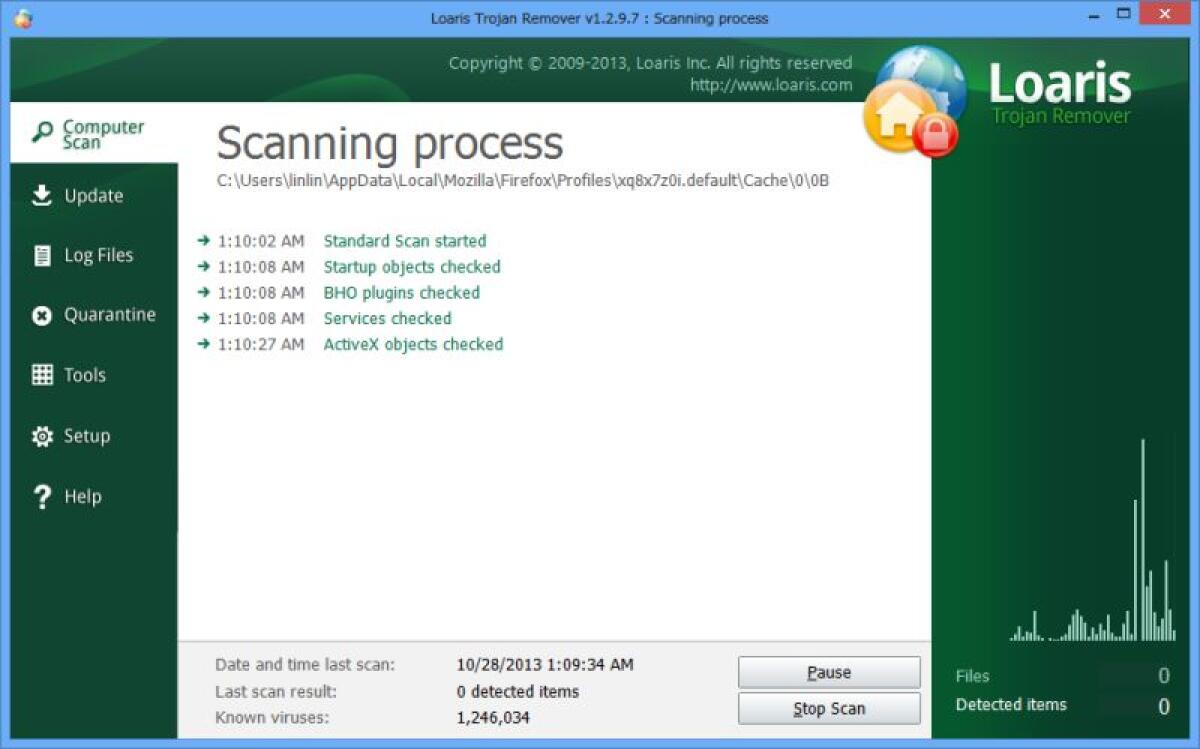Click the ActiveX objects checked log entry
Viewport: 1200px width, 749px height.
[413, 344]
